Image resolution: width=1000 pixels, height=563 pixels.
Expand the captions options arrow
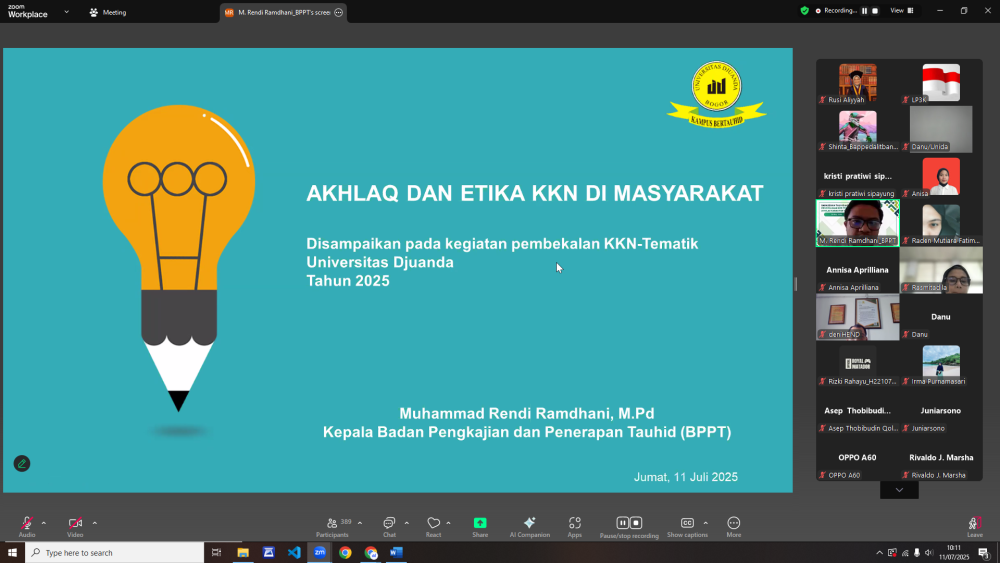click(x=705, y=523)
